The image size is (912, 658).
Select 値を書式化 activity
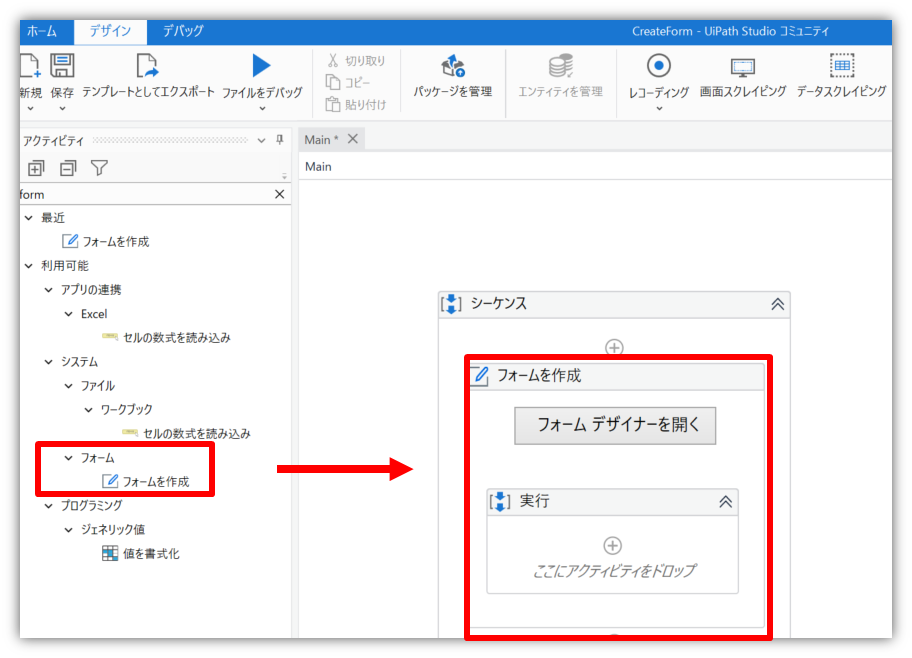[x=141, y=554]
